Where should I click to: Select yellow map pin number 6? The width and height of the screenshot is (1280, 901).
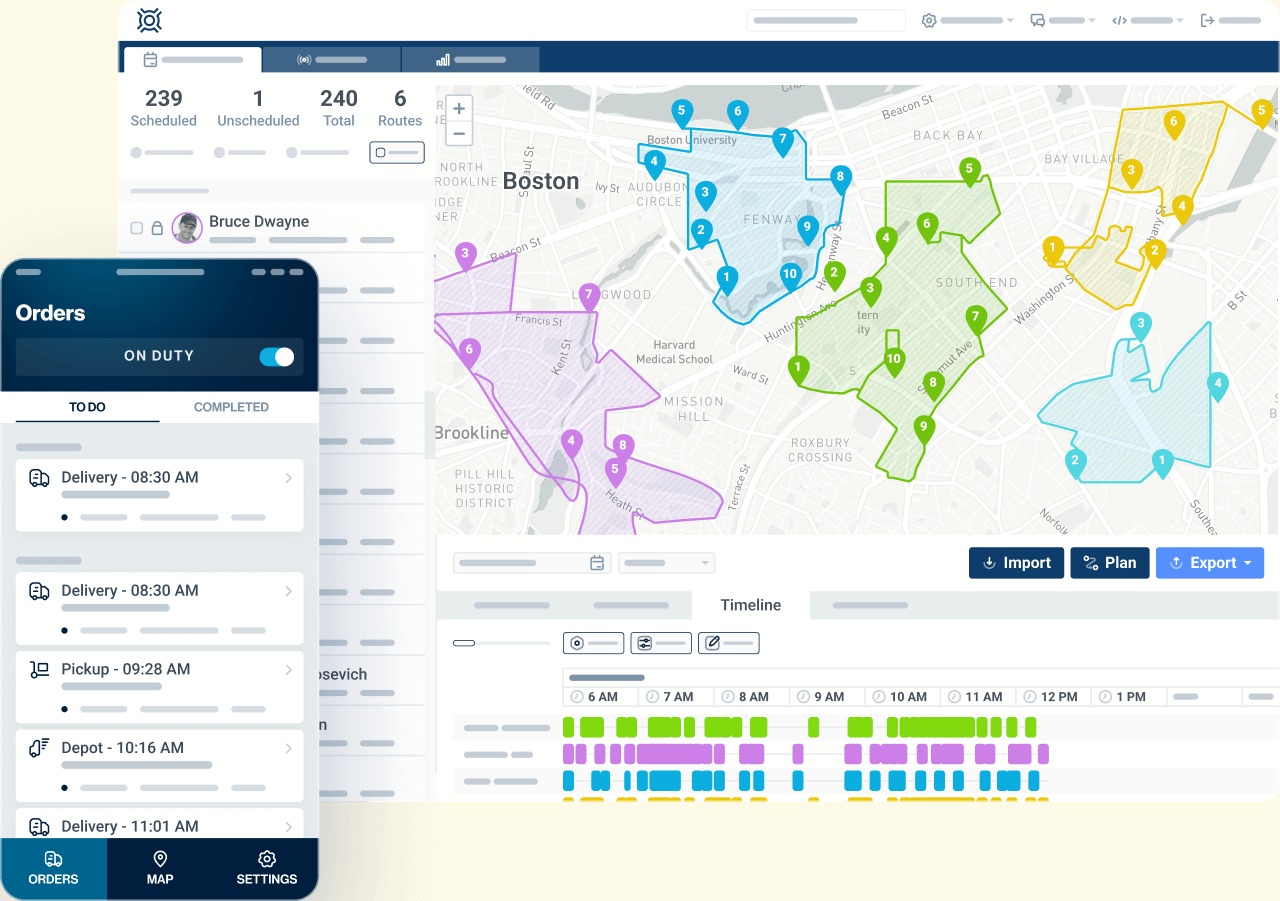(x=1174, y=123)
